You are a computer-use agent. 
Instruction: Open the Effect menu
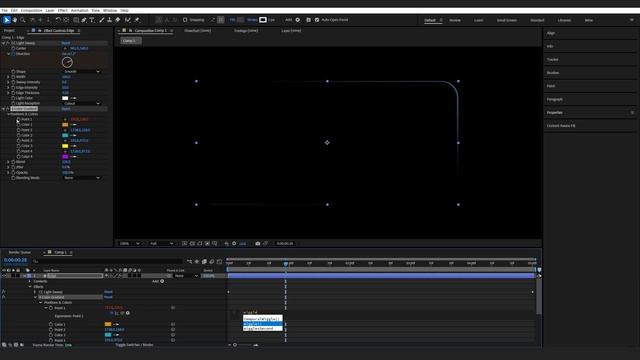click(x=62, y=10)
